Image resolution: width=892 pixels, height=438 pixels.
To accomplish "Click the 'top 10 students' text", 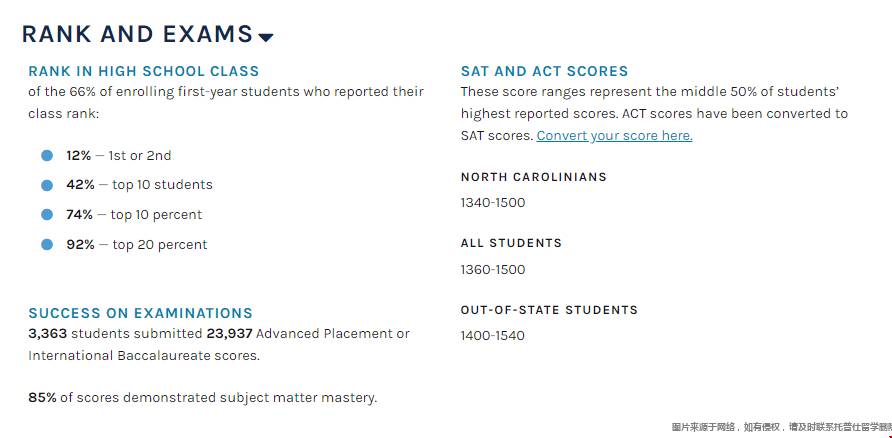I will click(162, 185).
